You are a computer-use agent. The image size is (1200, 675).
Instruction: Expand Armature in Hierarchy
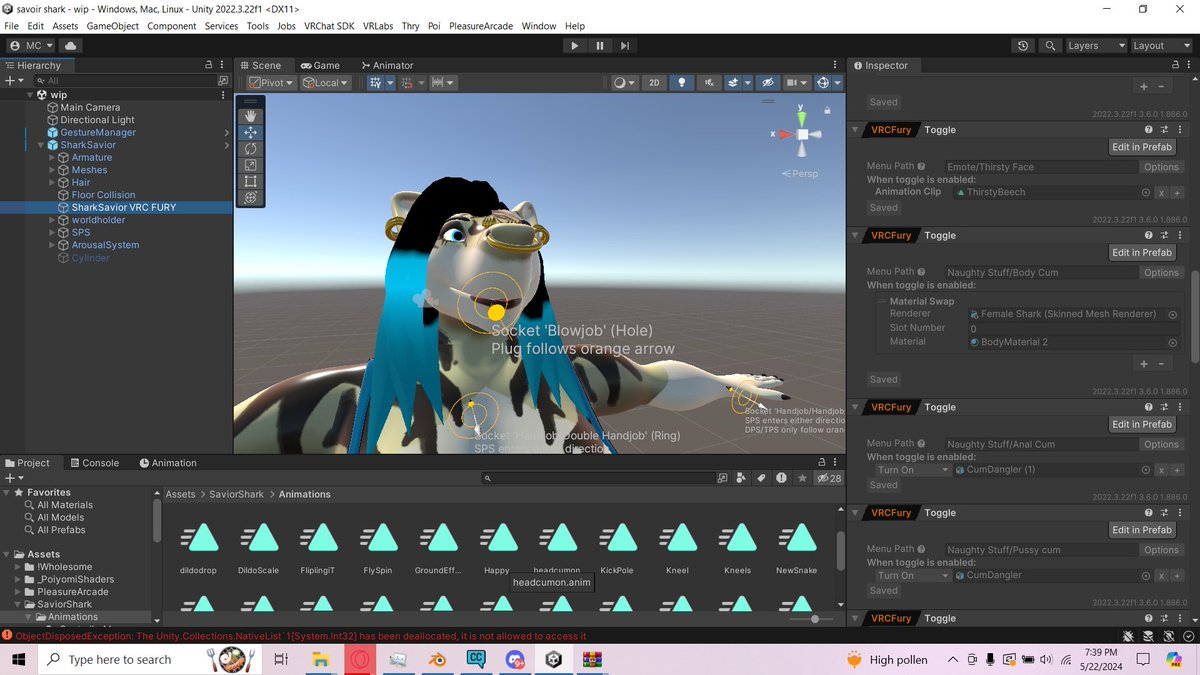51,158
